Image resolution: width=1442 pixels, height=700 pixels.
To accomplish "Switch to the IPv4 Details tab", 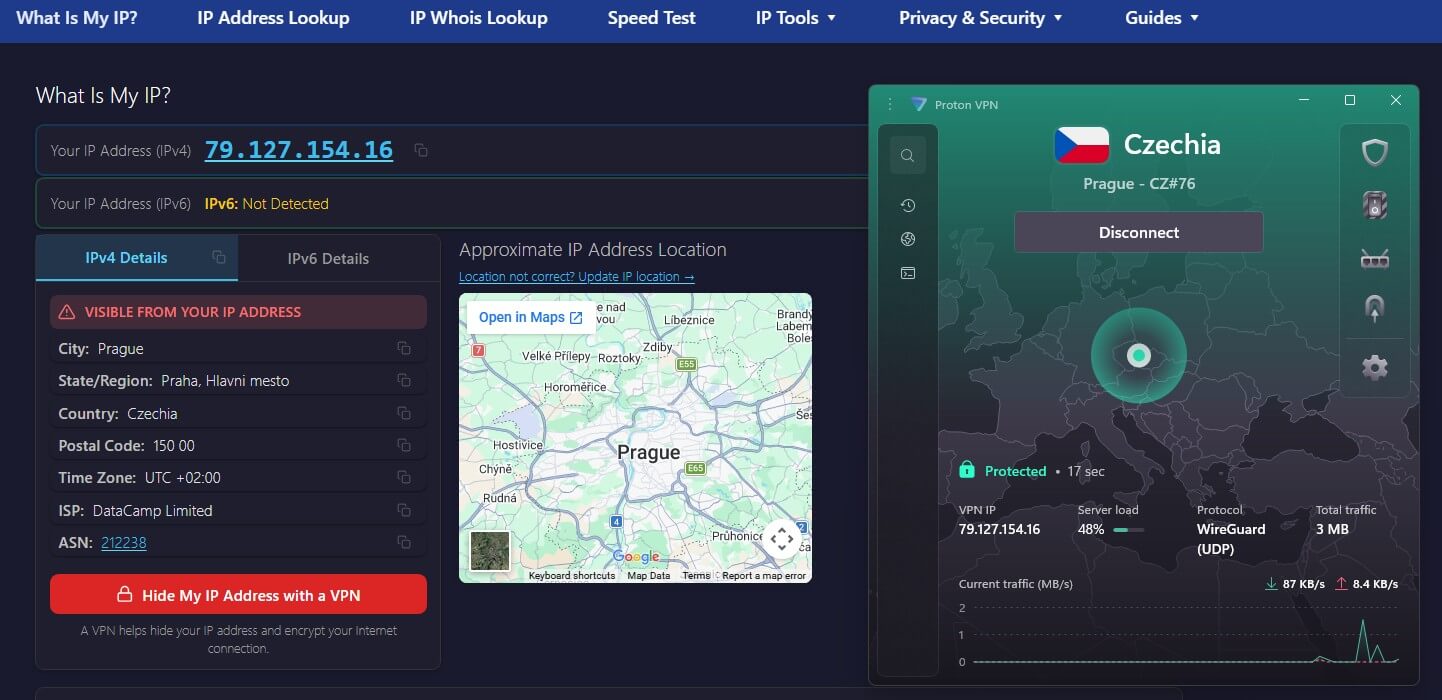I will coord(137,257).
